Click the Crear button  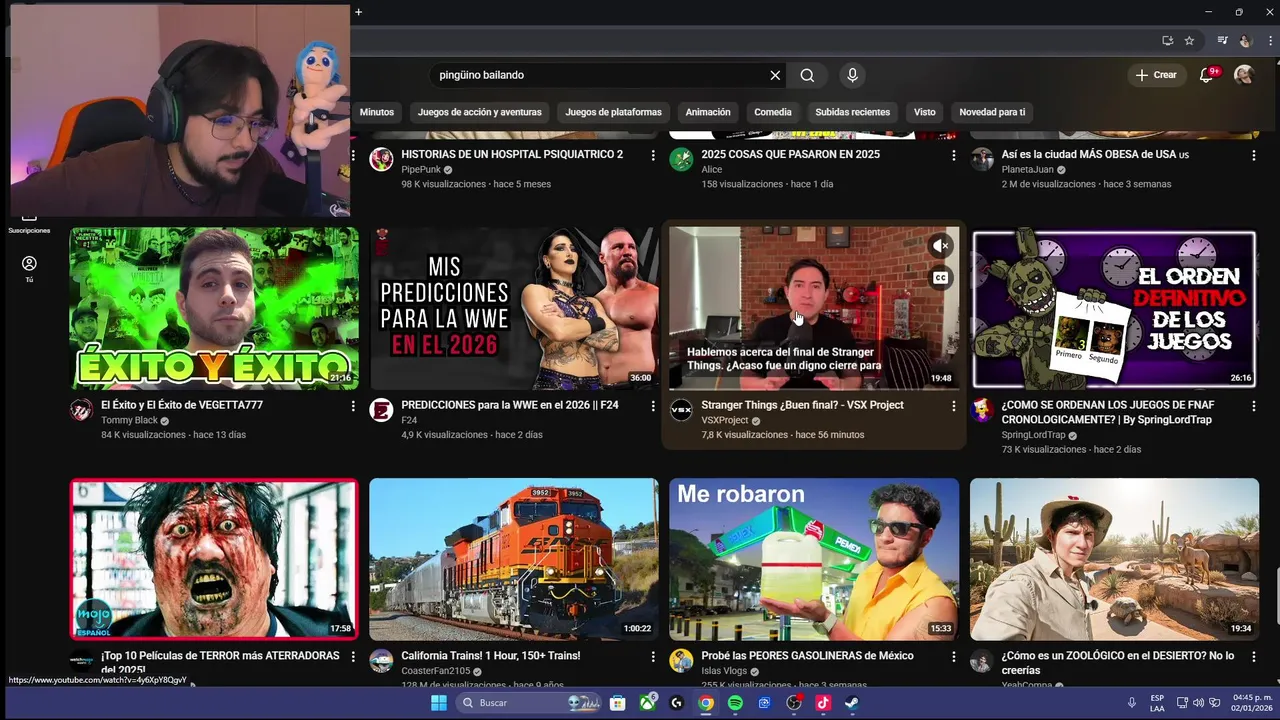pyautogui.click(x=1156, y=75)
